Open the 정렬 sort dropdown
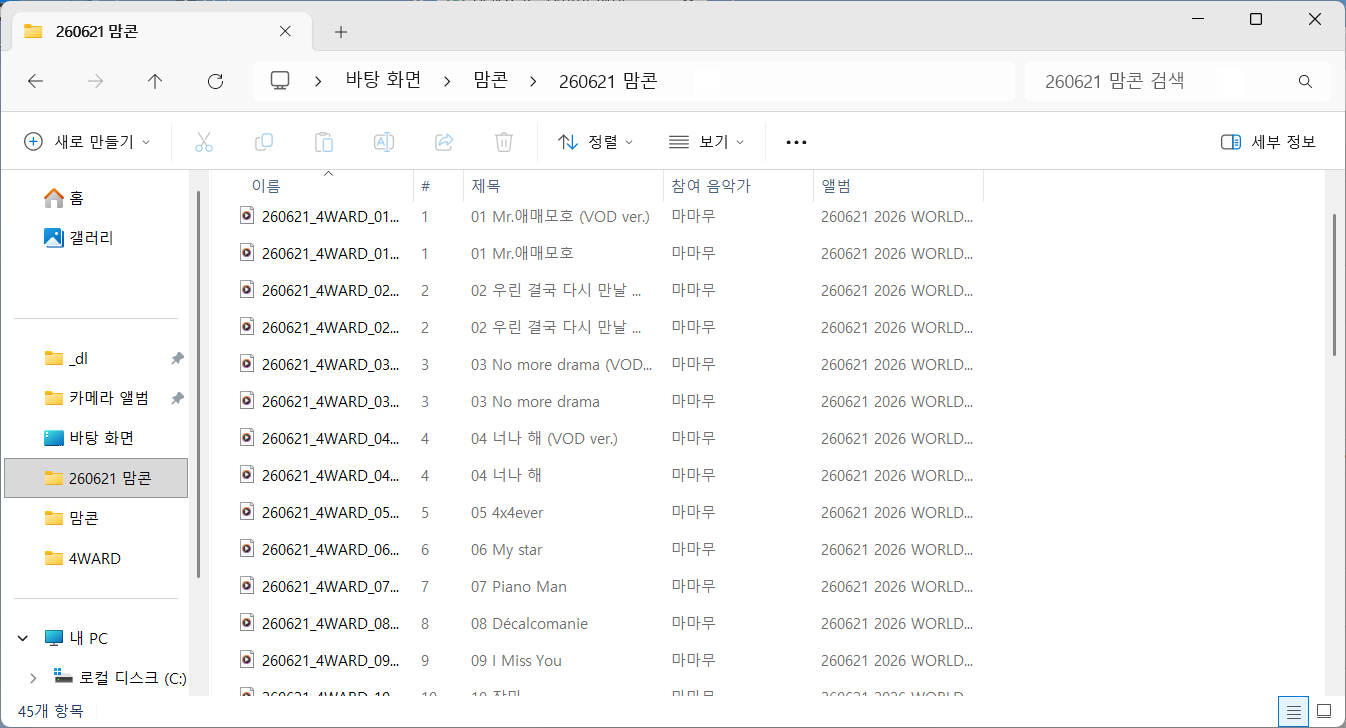This screenshot has height=728, width=1346. [x=595, y=142]
